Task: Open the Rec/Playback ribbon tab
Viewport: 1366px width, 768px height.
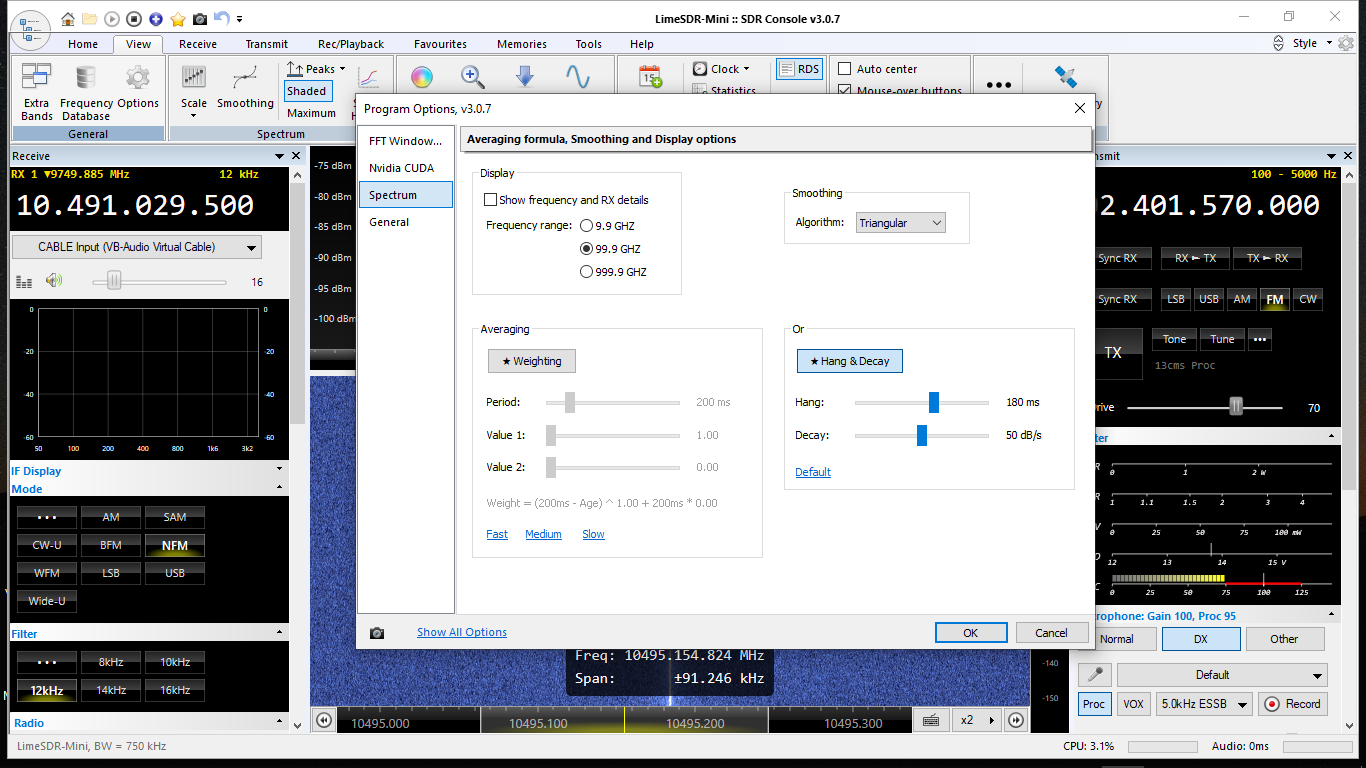Action: (351, 44)
